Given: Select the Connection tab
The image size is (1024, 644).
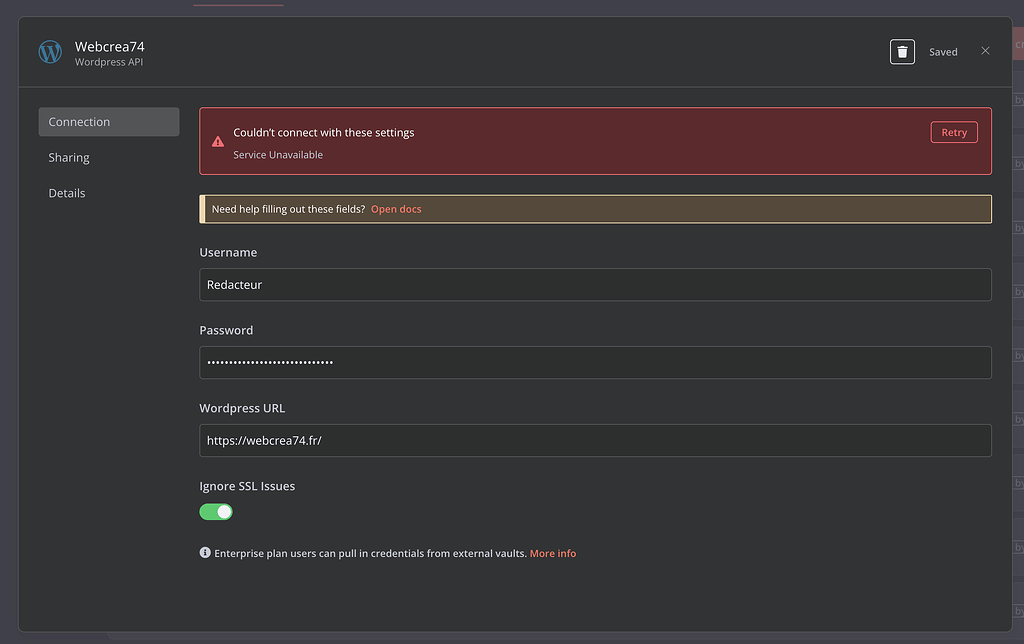Looking at the screenshot, I should point(108,122).
